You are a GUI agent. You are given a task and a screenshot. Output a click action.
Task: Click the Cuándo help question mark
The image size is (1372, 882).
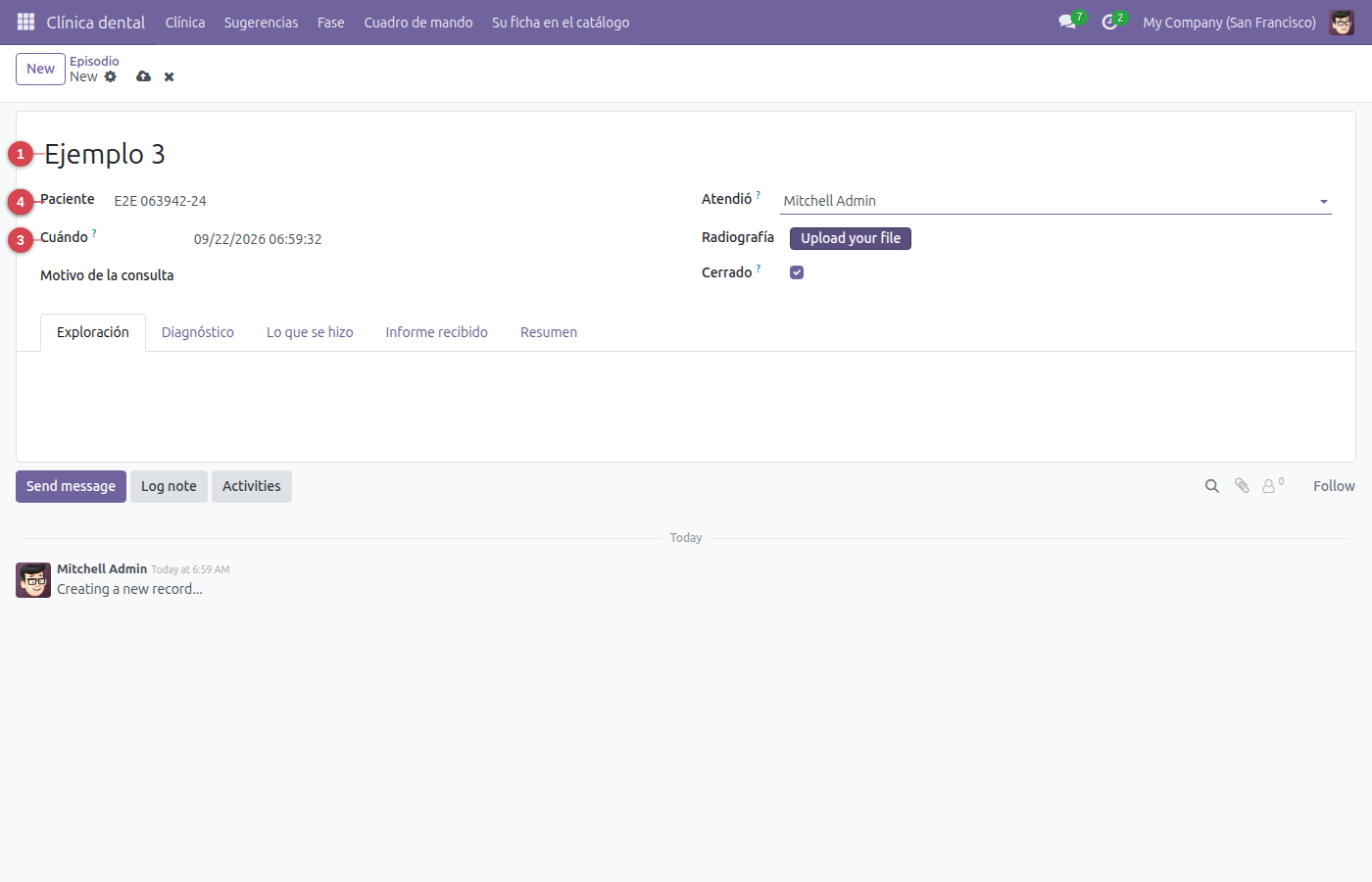(x=94, y=233)
